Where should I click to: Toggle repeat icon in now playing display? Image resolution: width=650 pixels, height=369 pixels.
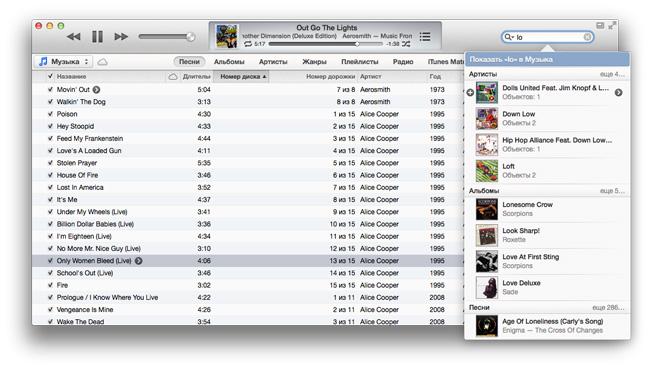247,44
